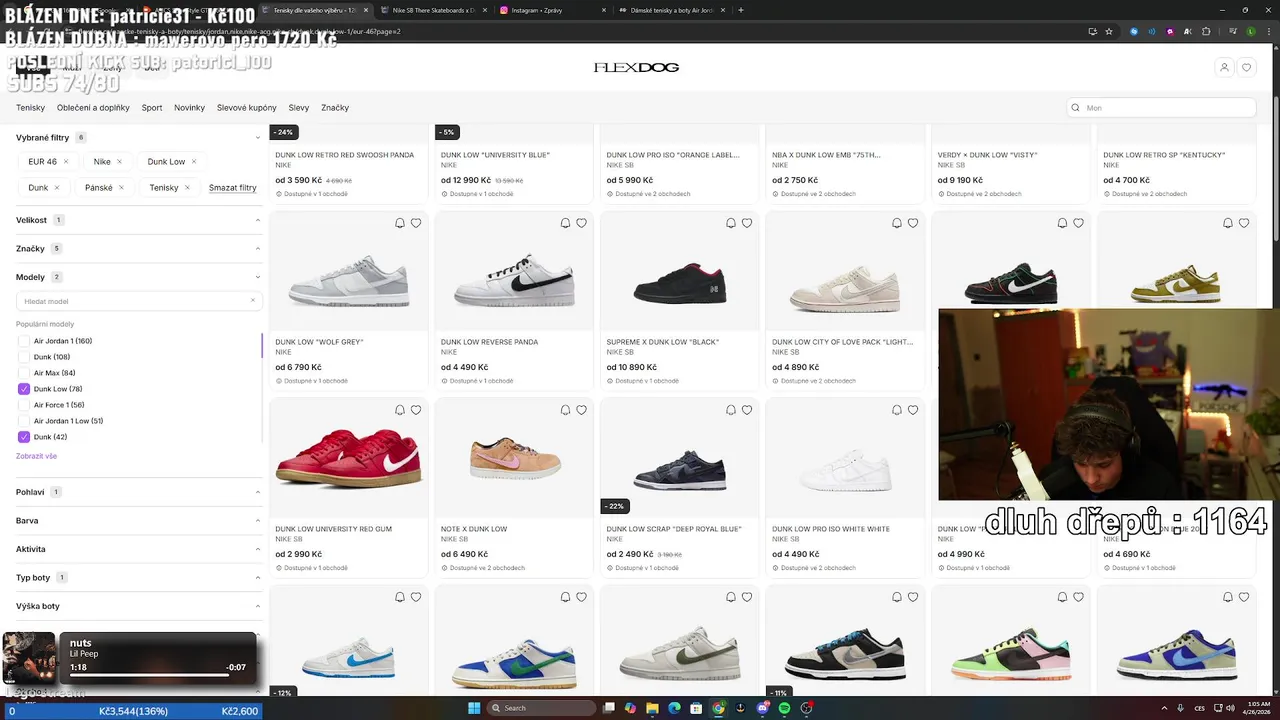1280x720 pixels.
Task: Open FLEXDOG logo home link
Action: coord(636,68)
